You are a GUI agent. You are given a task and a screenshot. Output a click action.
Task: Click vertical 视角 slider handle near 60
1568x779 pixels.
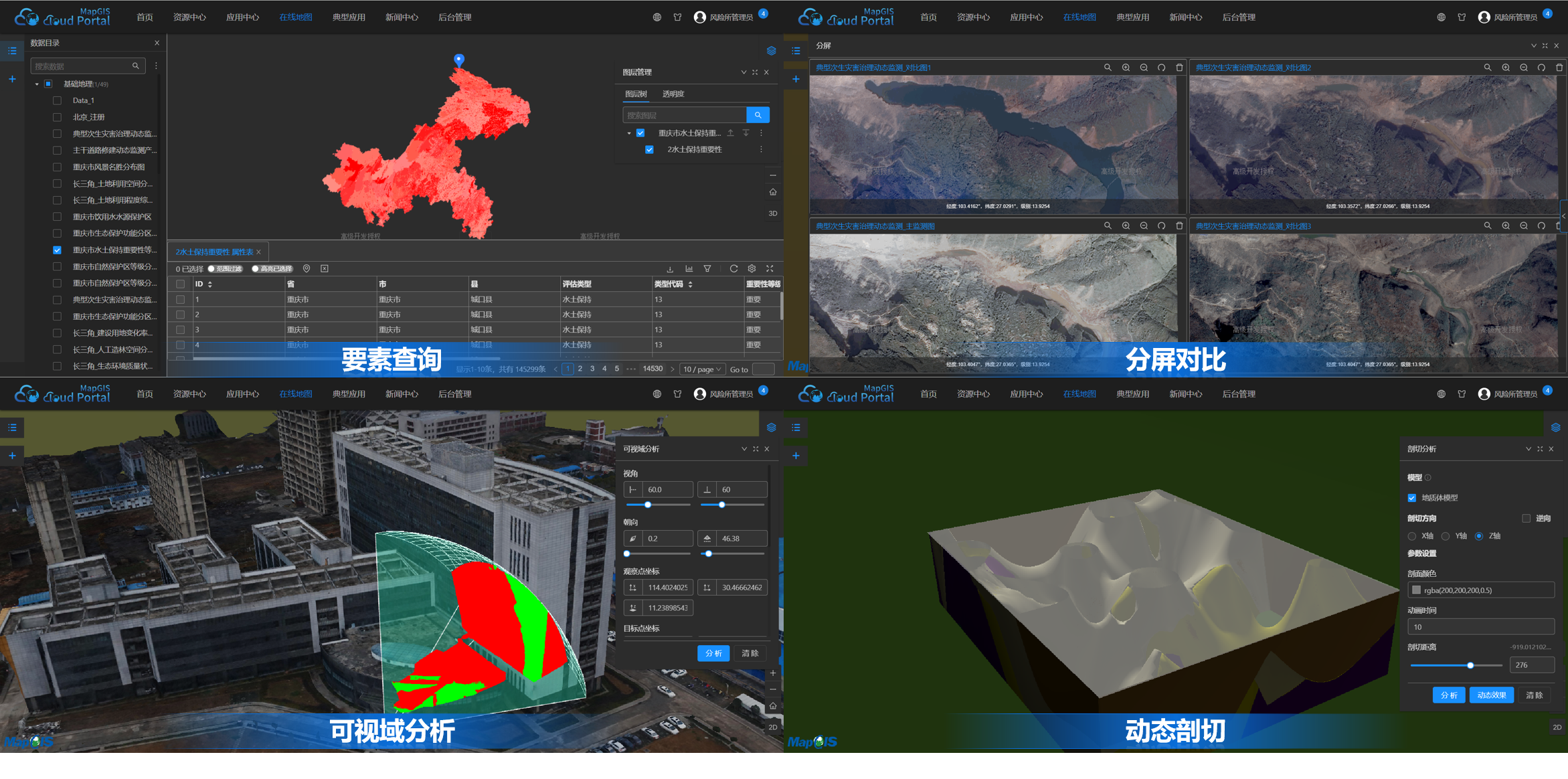tap(721, 505)
